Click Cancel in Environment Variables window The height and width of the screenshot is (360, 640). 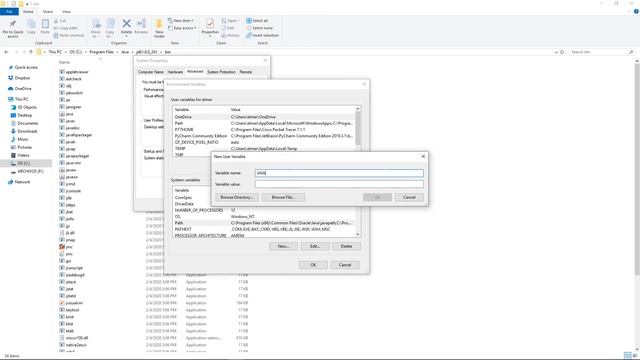[345, 265]
